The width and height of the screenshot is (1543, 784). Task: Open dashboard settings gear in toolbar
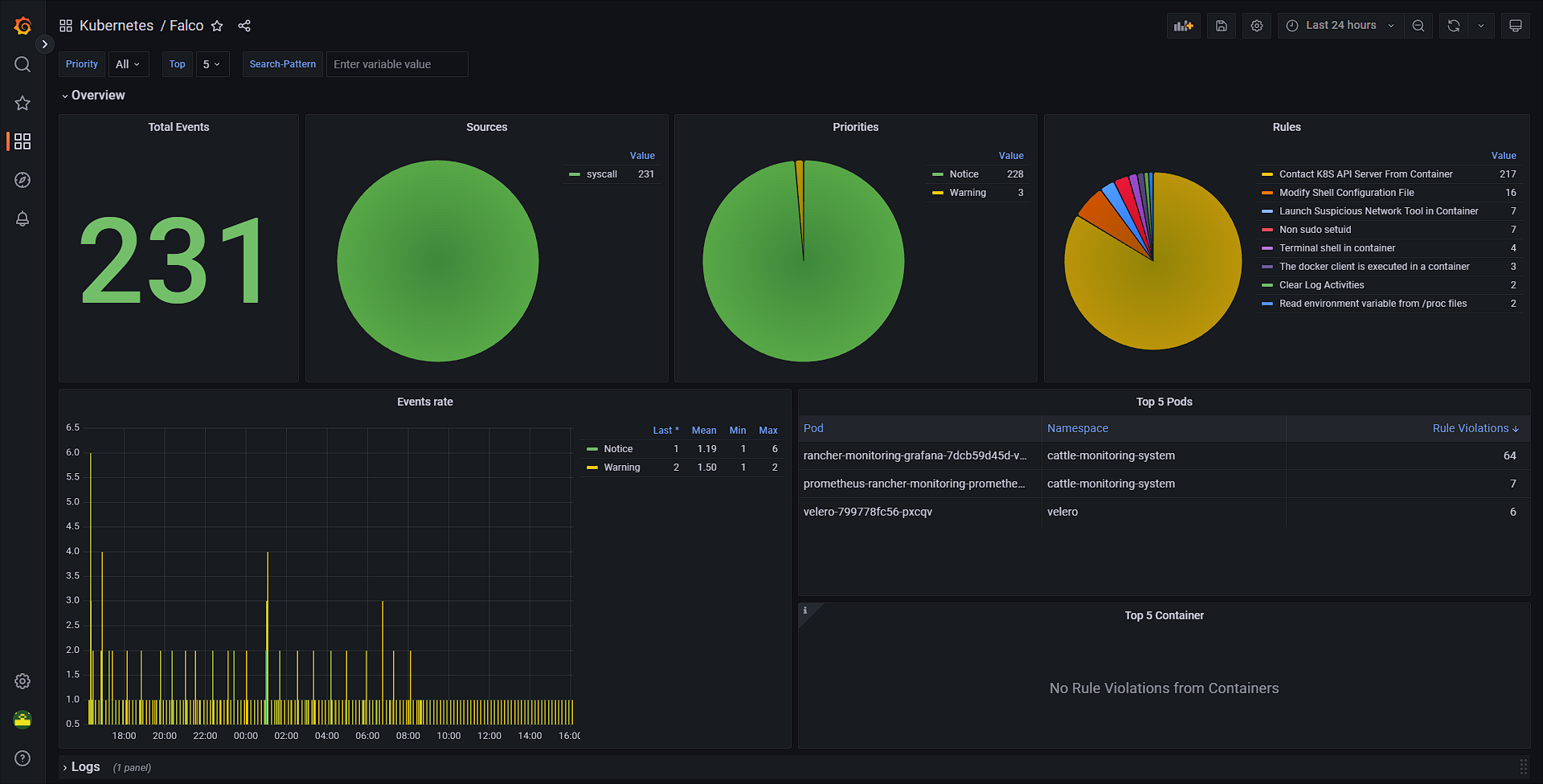(1257, 26)
